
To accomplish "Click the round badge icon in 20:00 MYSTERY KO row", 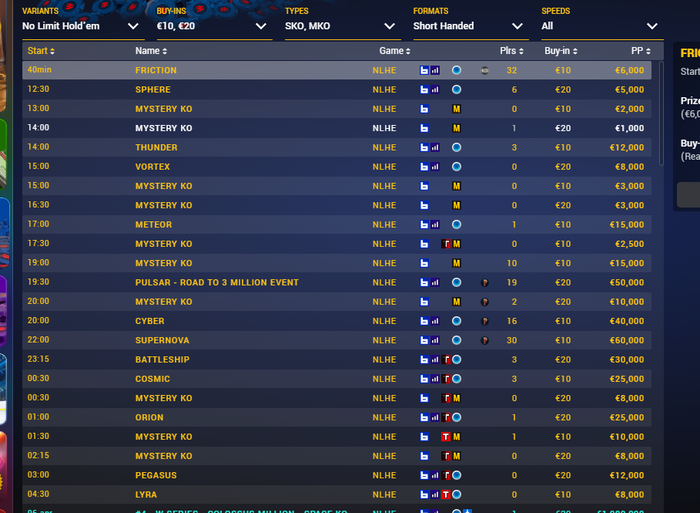I will coord(484,302).
